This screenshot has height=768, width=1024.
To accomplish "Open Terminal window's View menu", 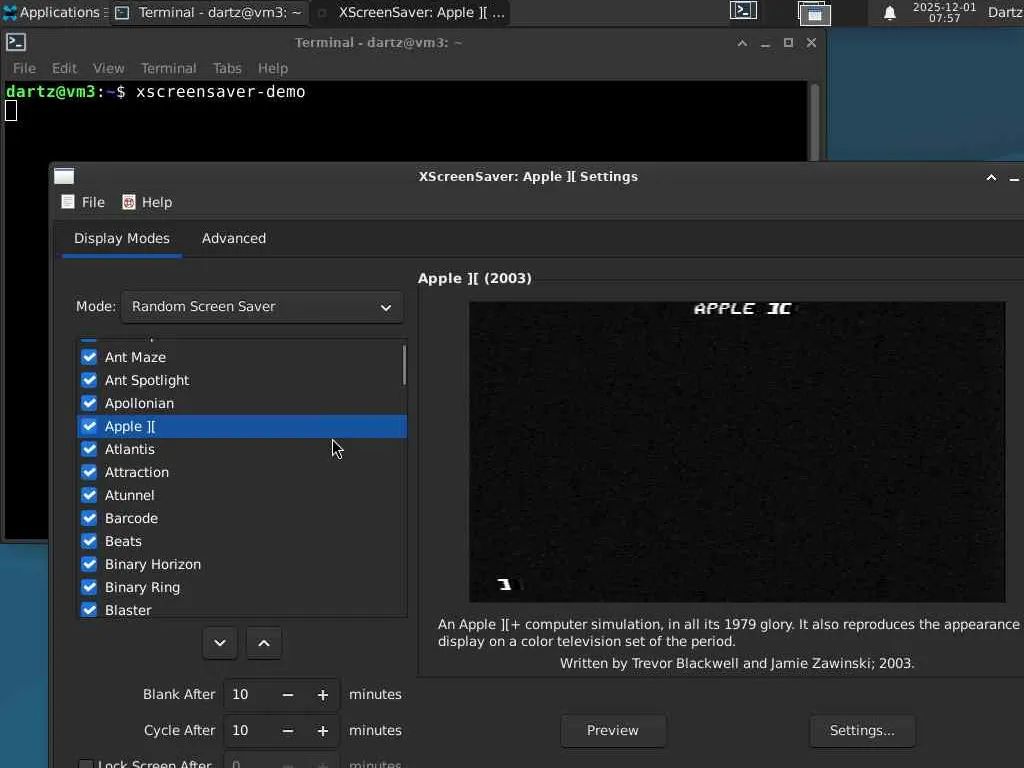I will pyautogui.click(x=108, y=68).
